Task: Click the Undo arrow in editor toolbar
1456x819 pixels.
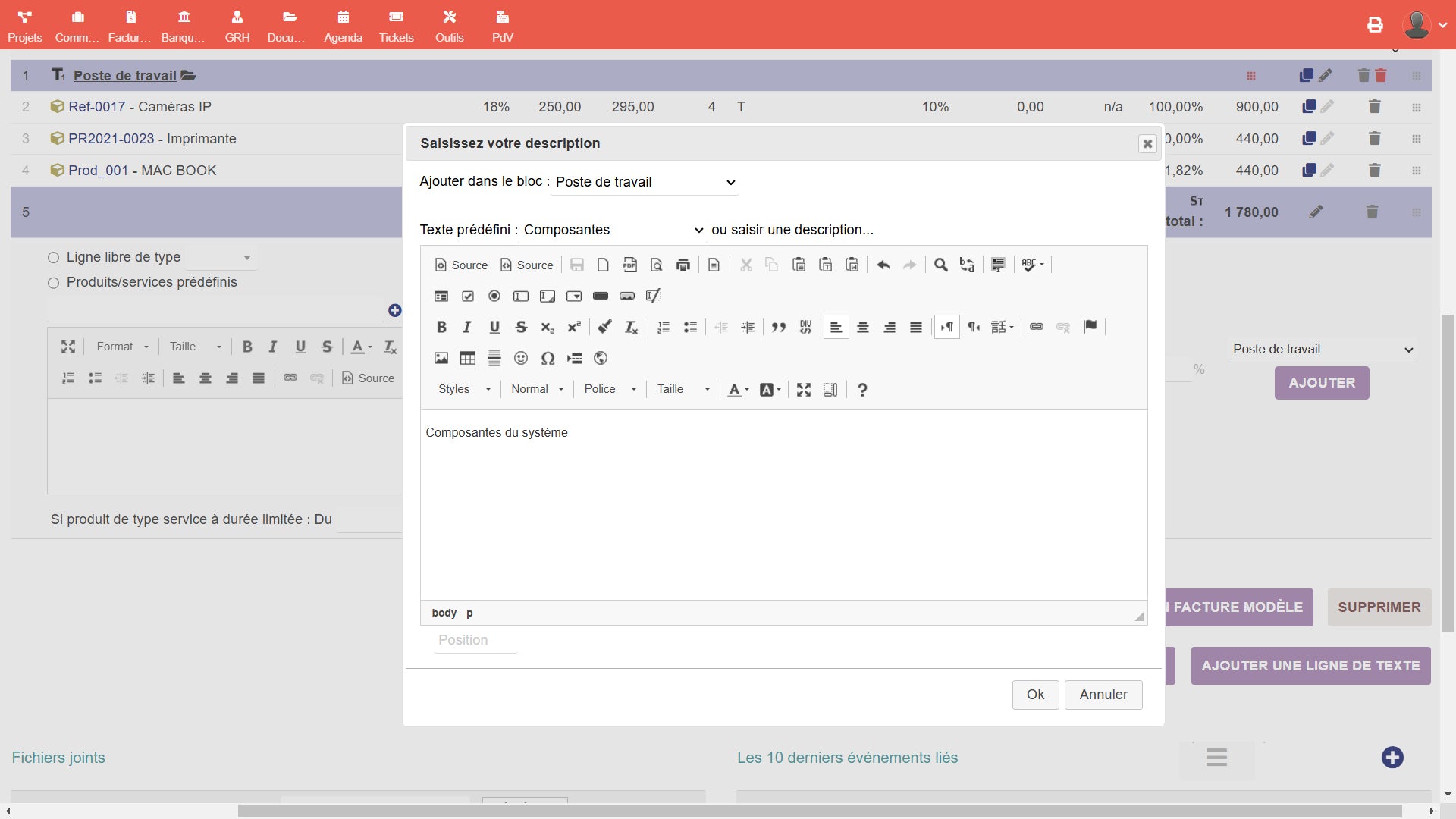Action: point(883,265)
